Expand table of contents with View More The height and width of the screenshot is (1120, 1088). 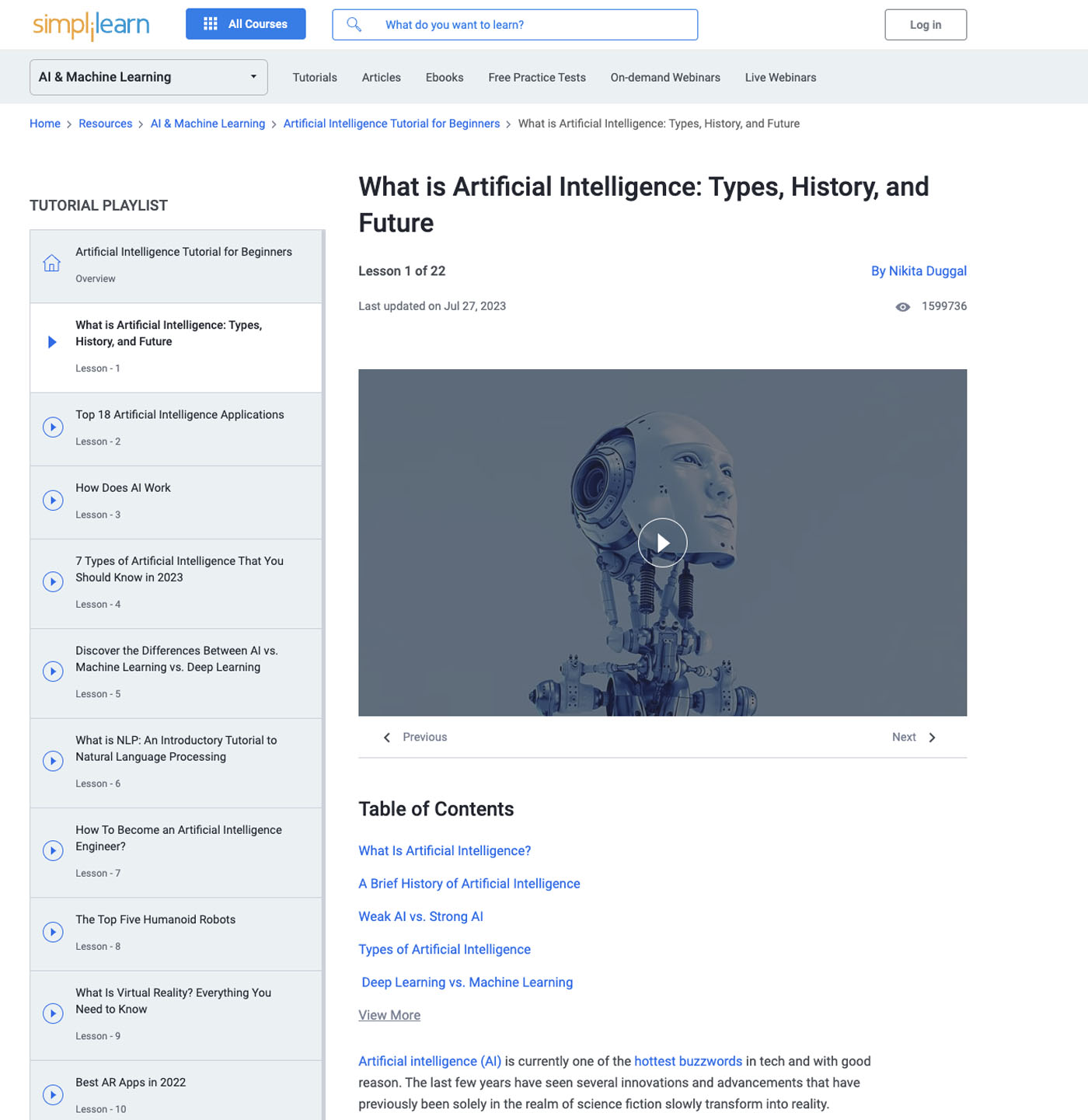coord(389,1015)
